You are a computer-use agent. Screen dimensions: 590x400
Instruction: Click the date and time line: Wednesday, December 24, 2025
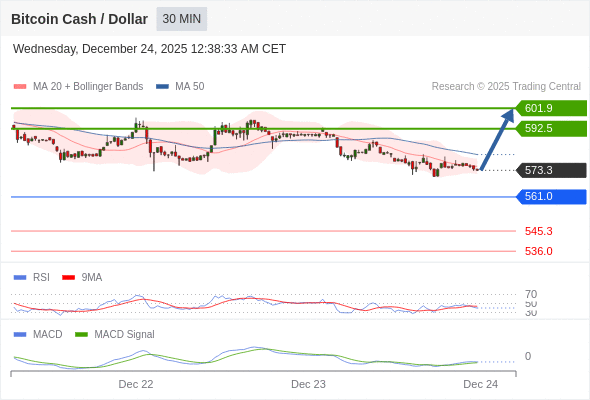point(149,49)
